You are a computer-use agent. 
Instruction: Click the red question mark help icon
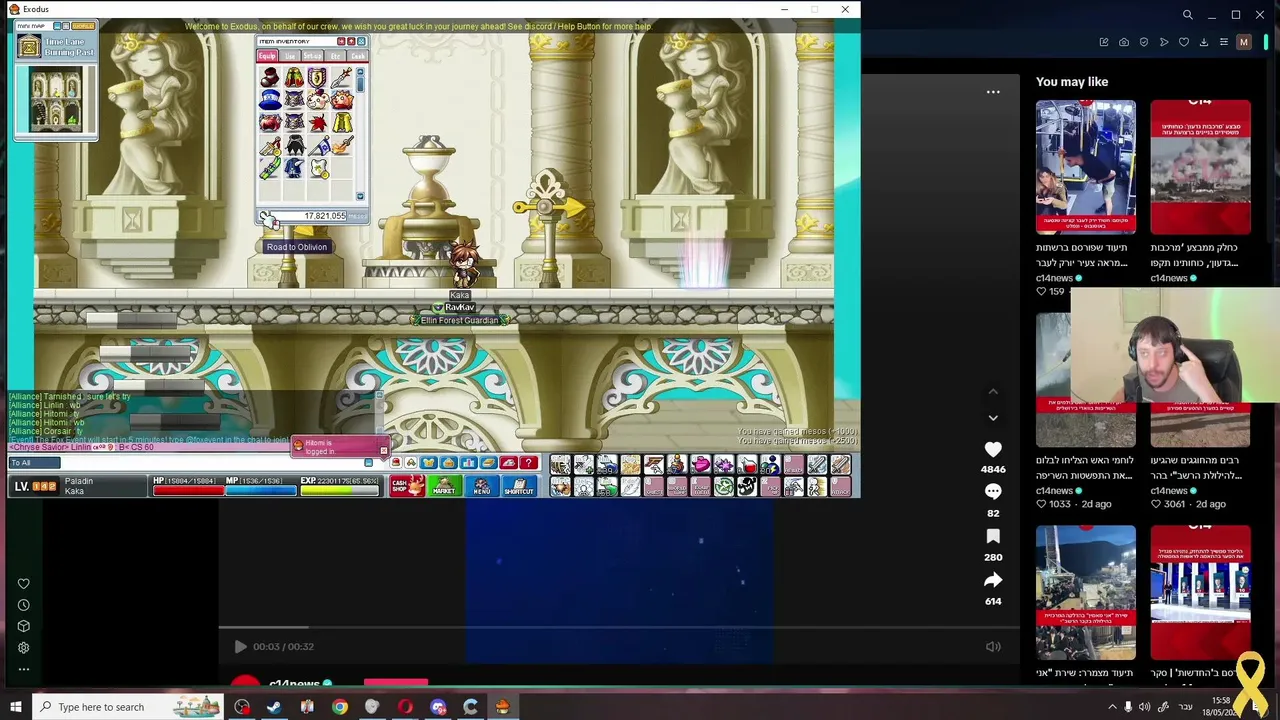(x=529, y=463)
